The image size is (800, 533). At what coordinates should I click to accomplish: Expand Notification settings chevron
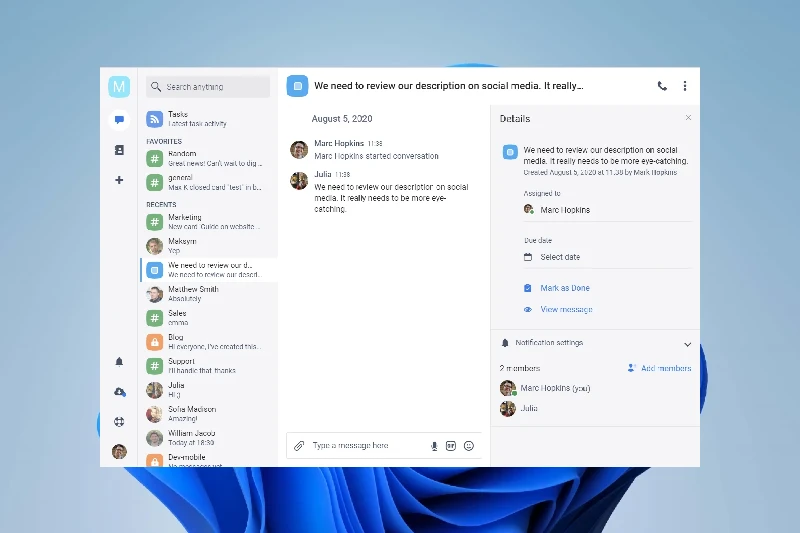(x=687, y=344)
